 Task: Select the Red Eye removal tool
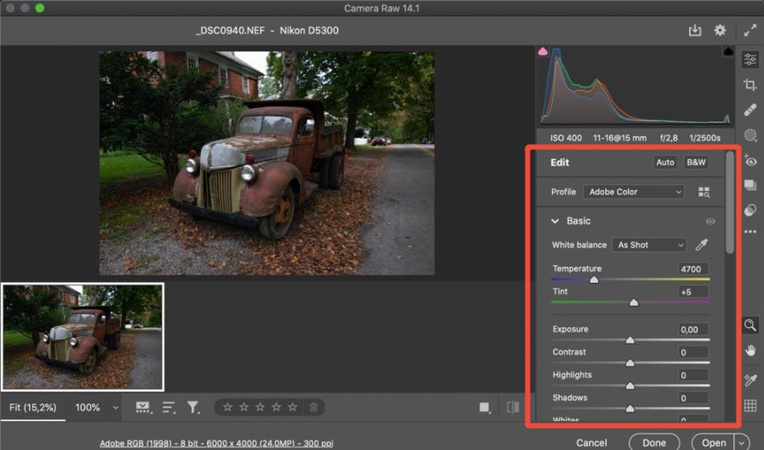pos(750,161)
